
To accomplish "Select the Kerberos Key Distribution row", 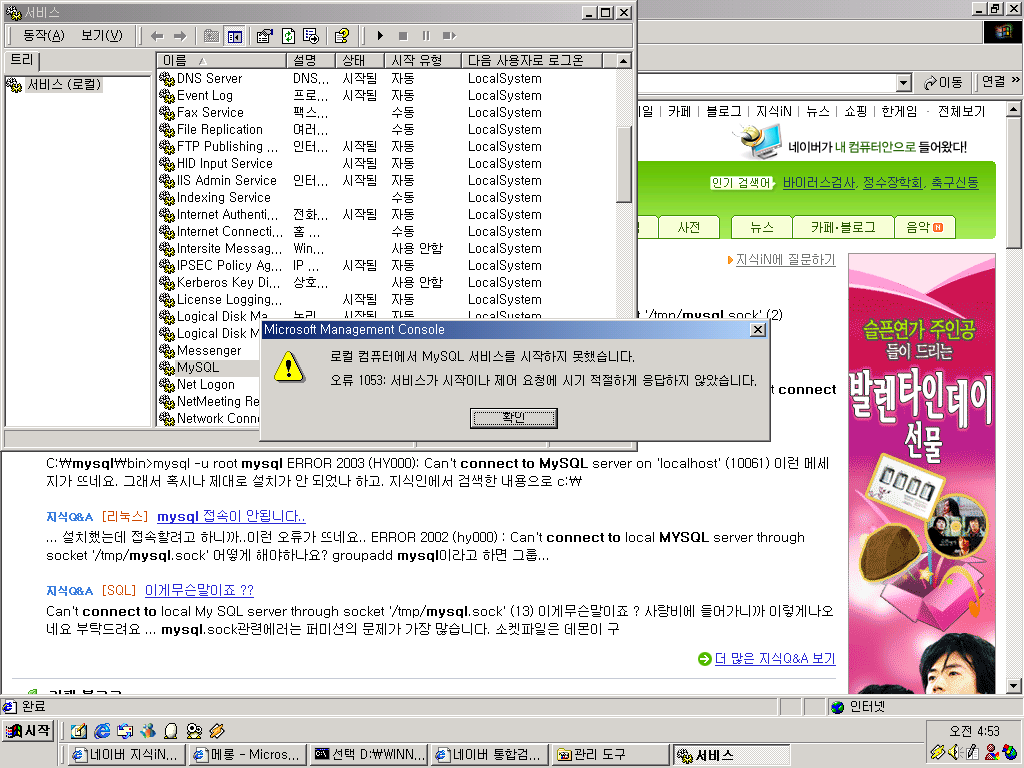I will coord(387,282).
